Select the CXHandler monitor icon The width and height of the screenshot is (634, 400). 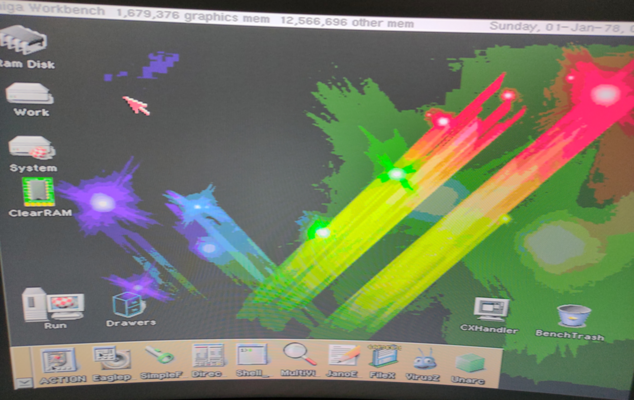tap(492, 309)
